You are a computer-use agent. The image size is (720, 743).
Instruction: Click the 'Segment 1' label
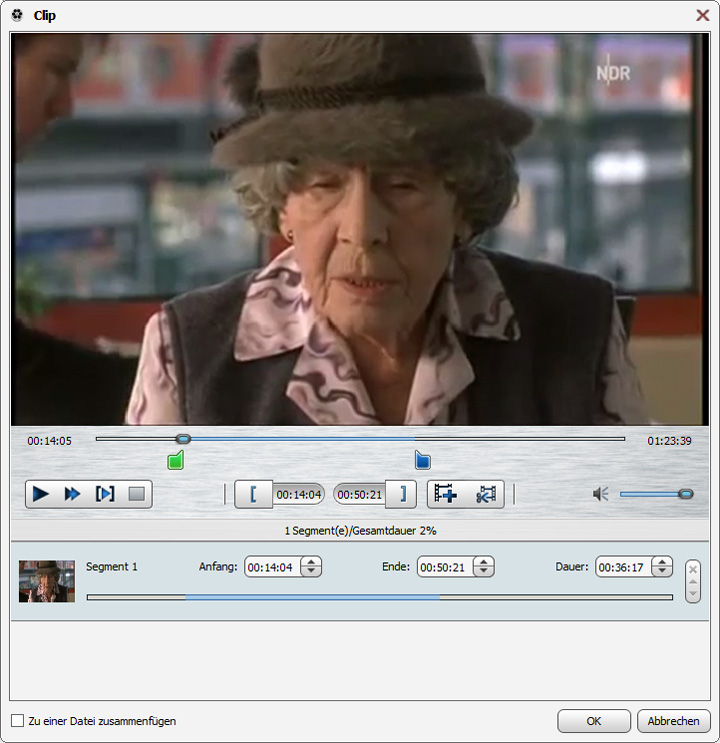[112, 567]
